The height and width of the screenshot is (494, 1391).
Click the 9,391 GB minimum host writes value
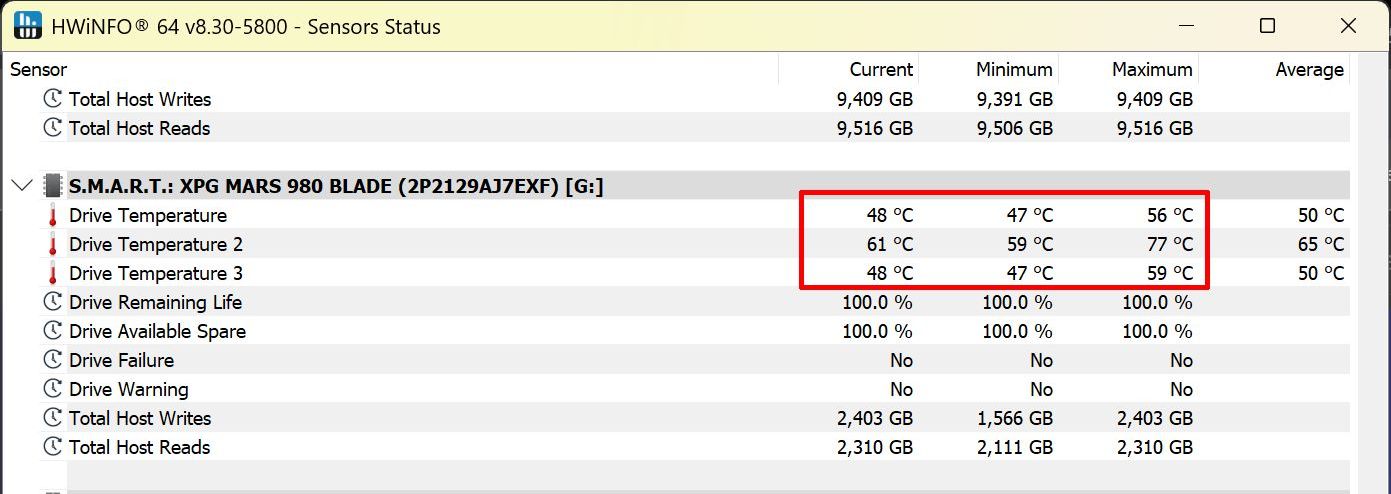click(1016, 99)
